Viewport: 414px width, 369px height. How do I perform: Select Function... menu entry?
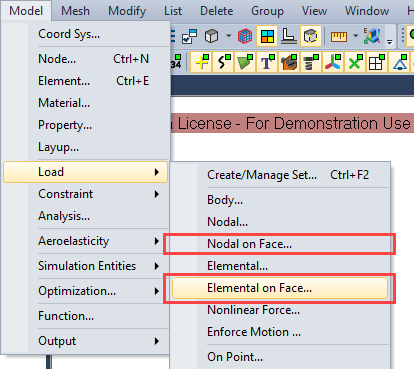(x=86, y=316)
